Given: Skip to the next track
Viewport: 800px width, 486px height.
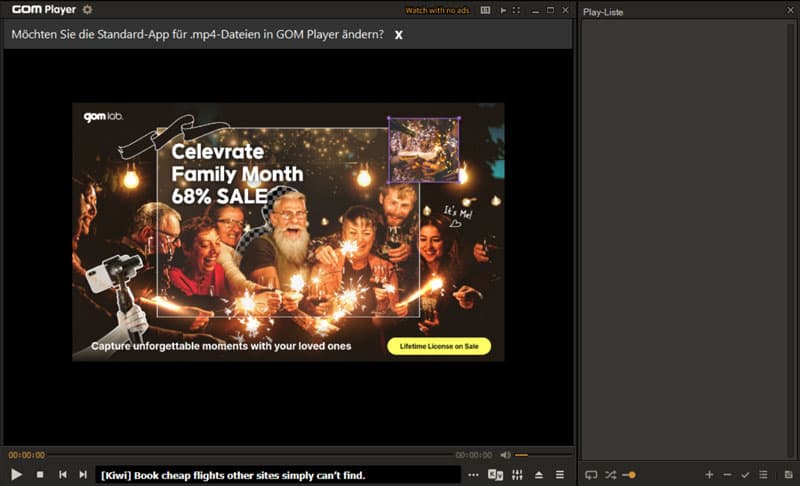Looking at the screenshot, I should [83, 475].
